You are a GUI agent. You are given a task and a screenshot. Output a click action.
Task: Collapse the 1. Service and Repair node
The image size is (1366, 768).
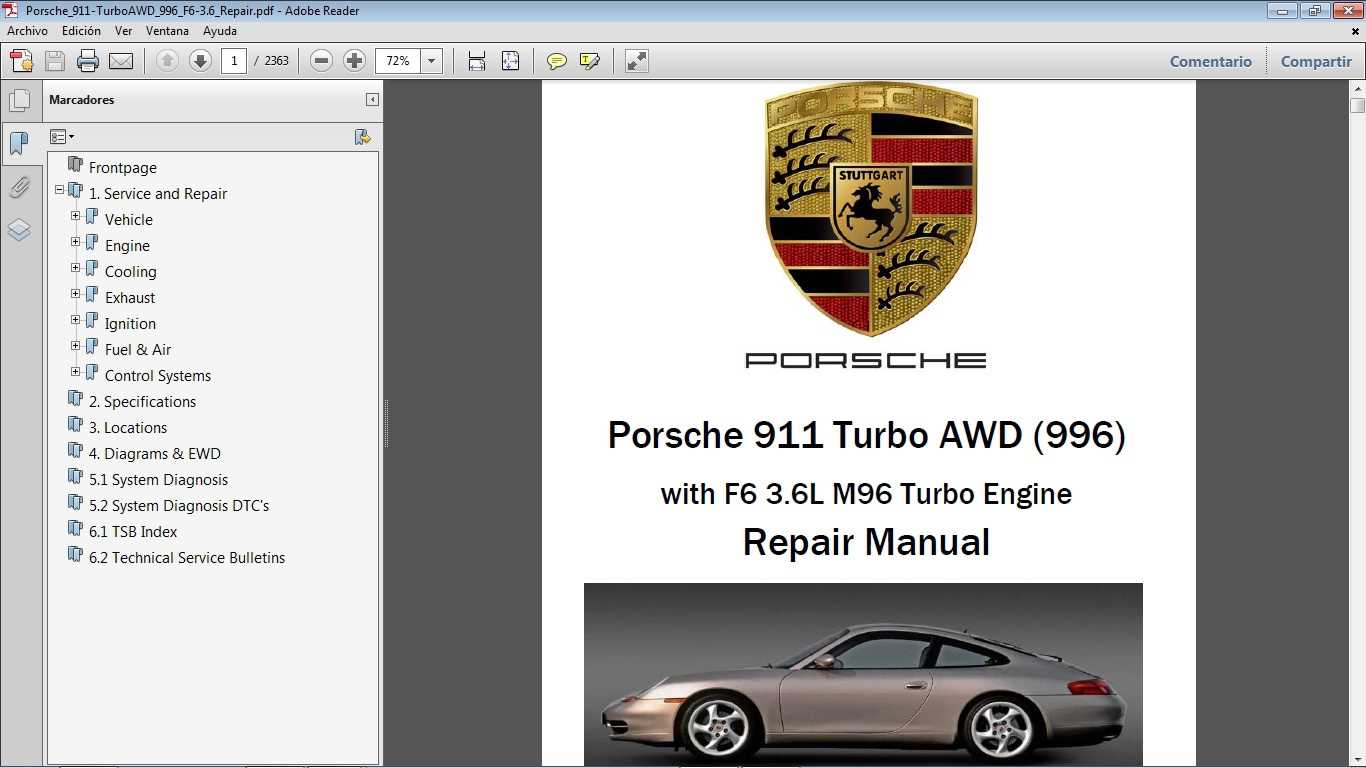[x=60, y=189]
